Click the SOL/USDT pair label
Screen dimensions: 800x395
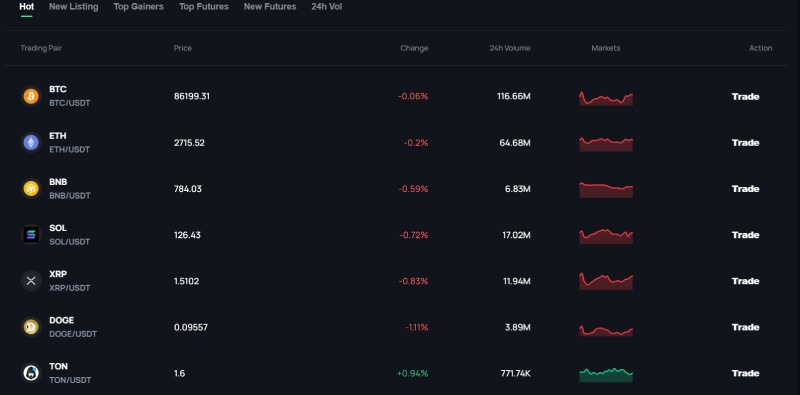coord(69,242)
